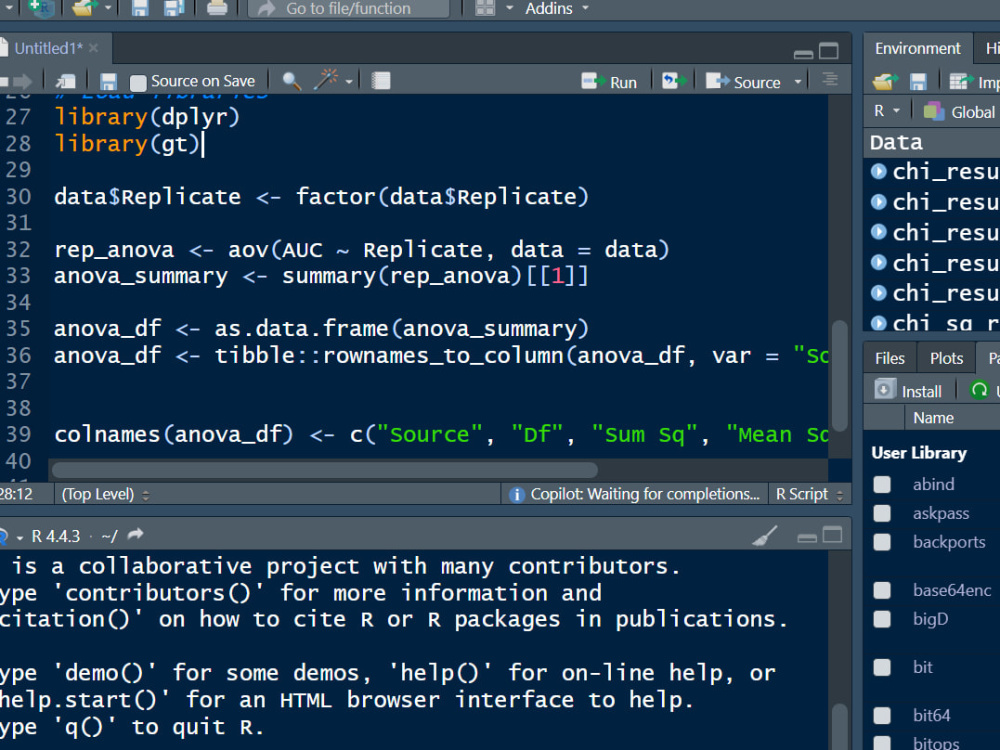The height and width of the screenshot is (750, 1000).
Task: Open base64enc package help link
Action: click(x=952, y=590)
